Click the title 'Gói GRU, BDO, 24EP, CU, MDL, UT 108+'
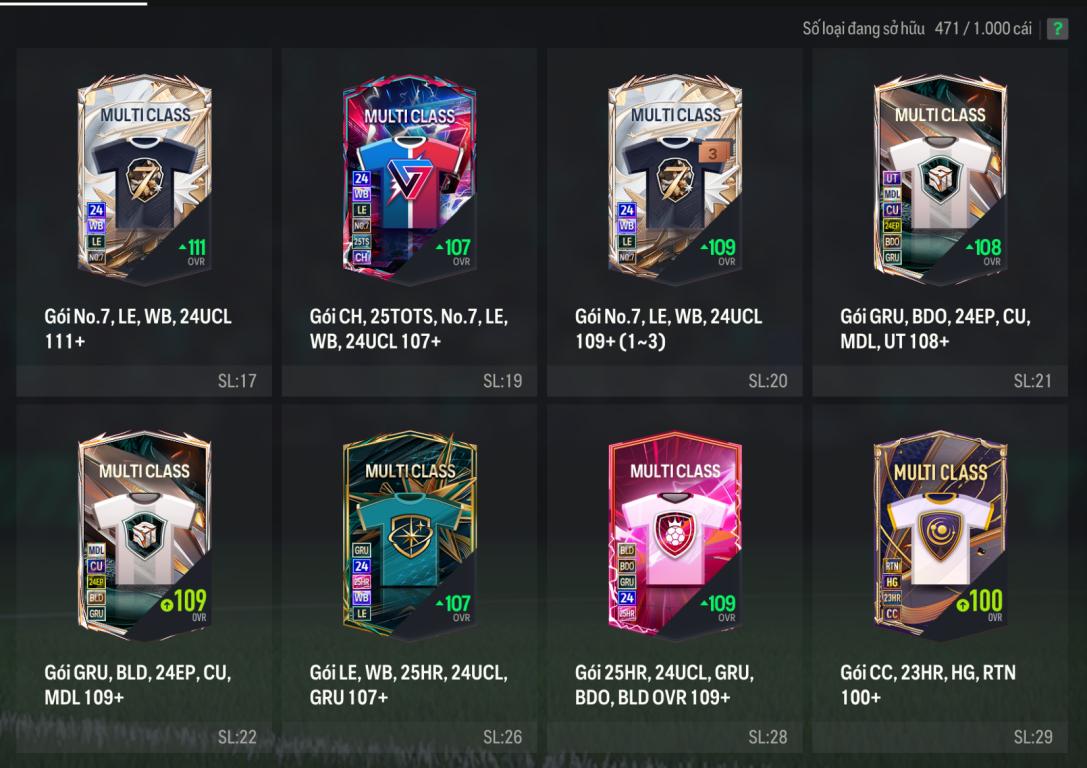Viewport: 1087px width, 768px height. 935,329
